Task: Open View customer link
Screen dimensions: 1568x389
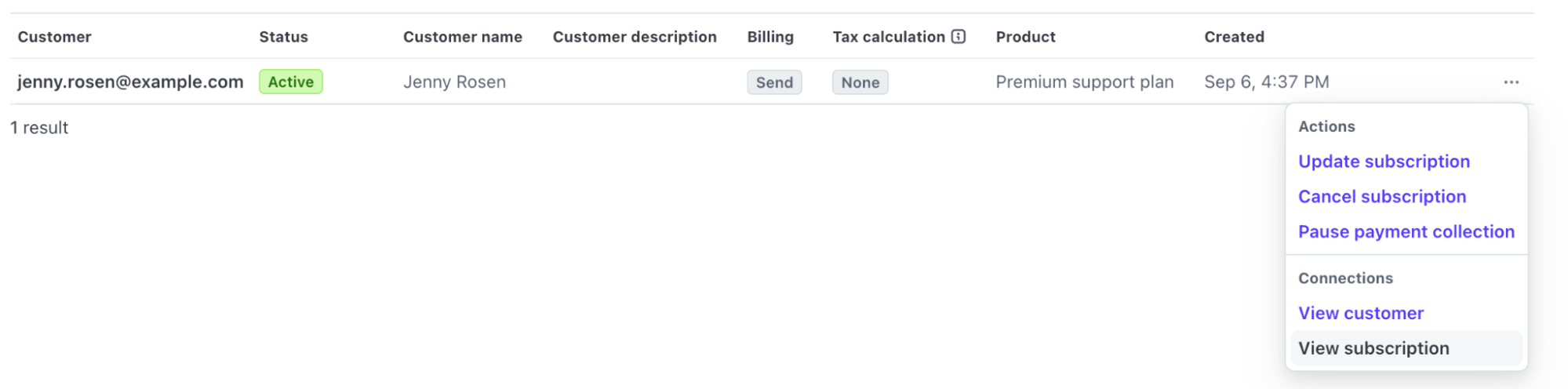Action: click(x=1360, y=314)
